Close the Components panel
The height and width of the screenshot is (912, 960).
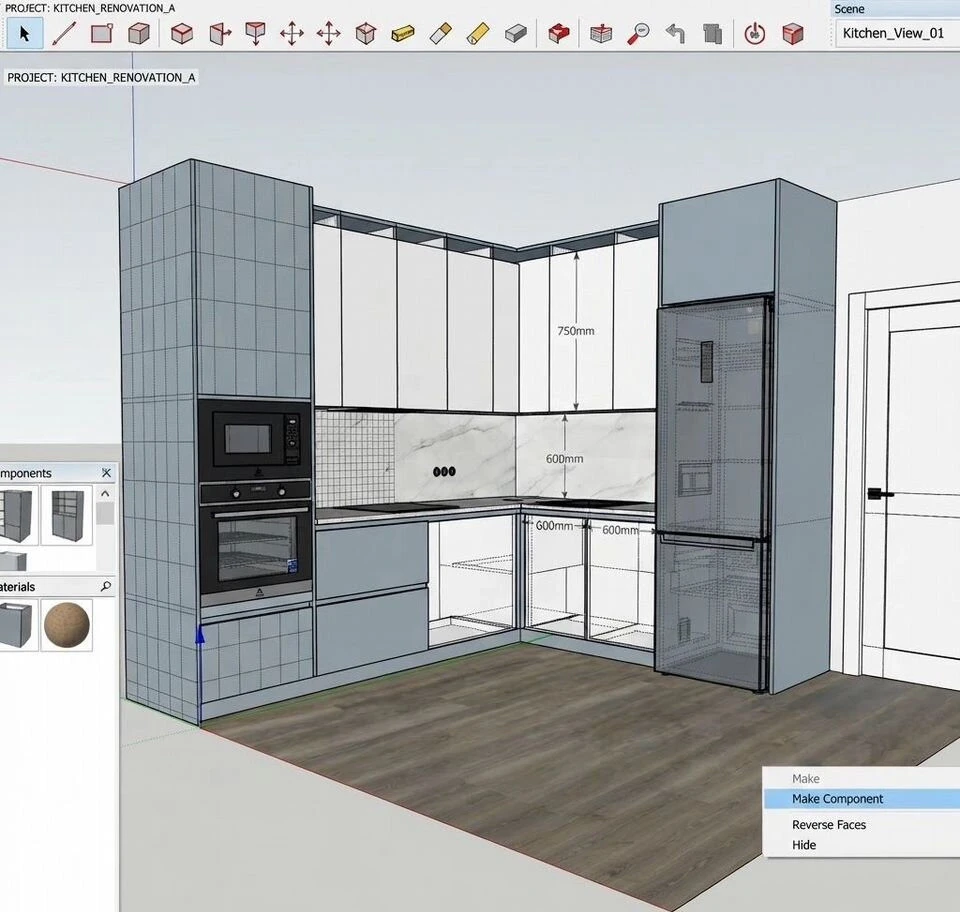pyautogui.click(x=106, y=473)
